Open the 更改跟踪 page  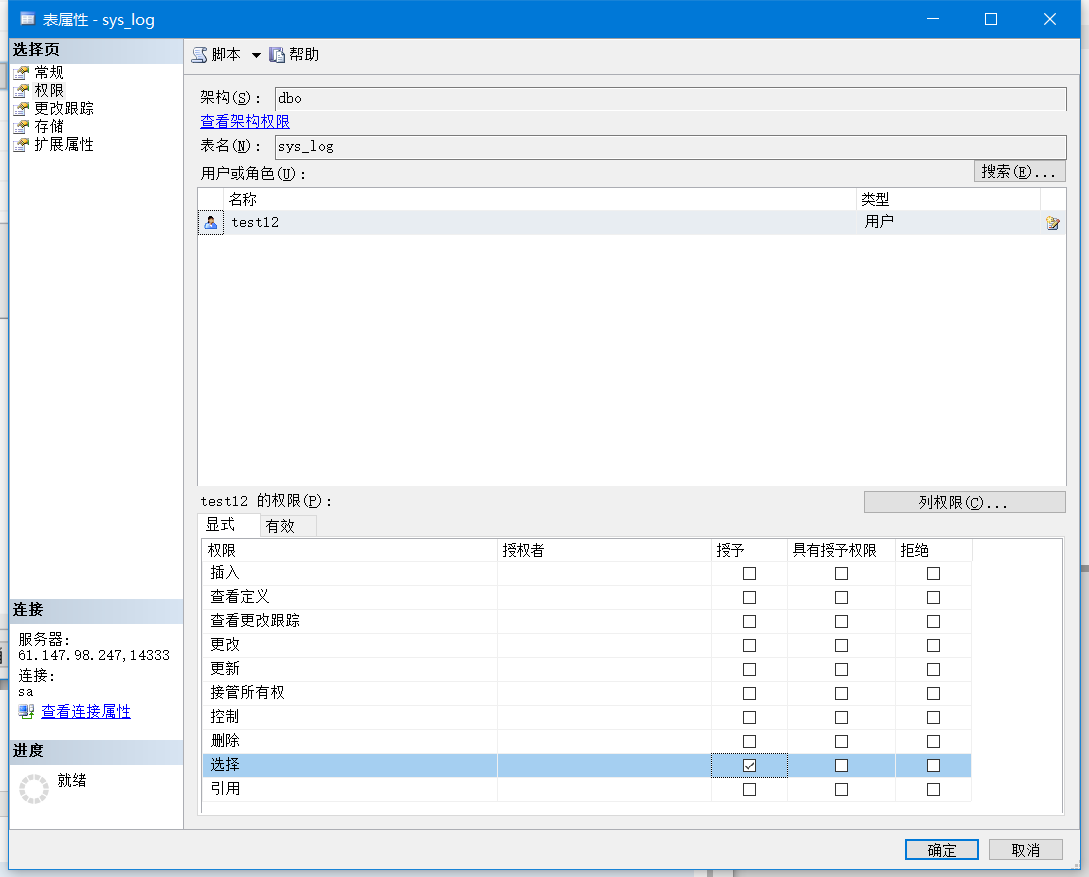tap(64, 108)
